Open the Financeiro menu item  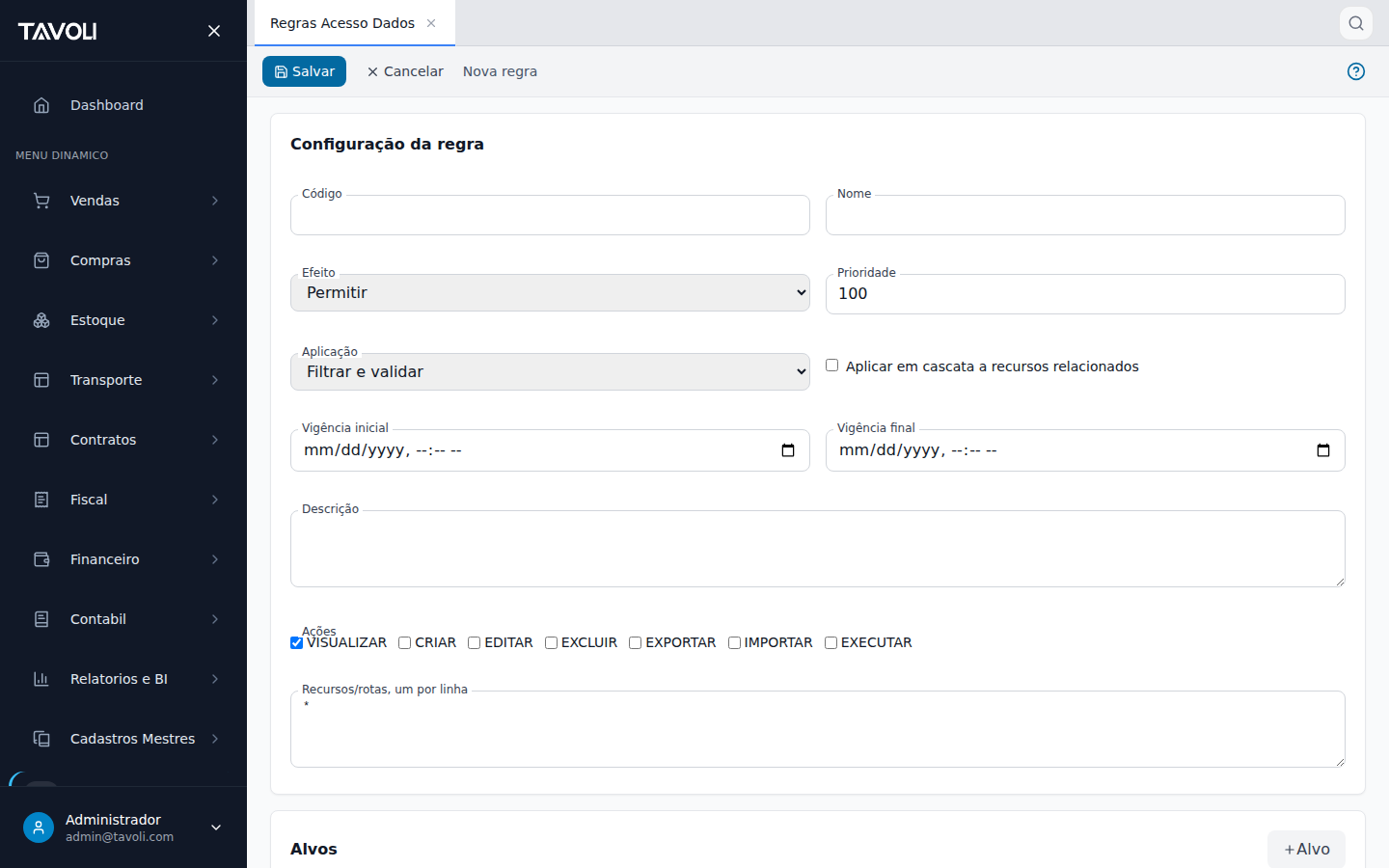(123, 559)
